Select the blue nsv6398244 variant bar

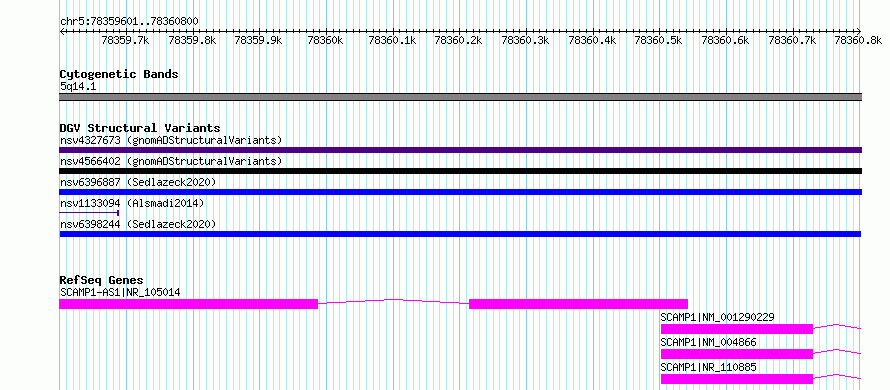coord(460,234)
